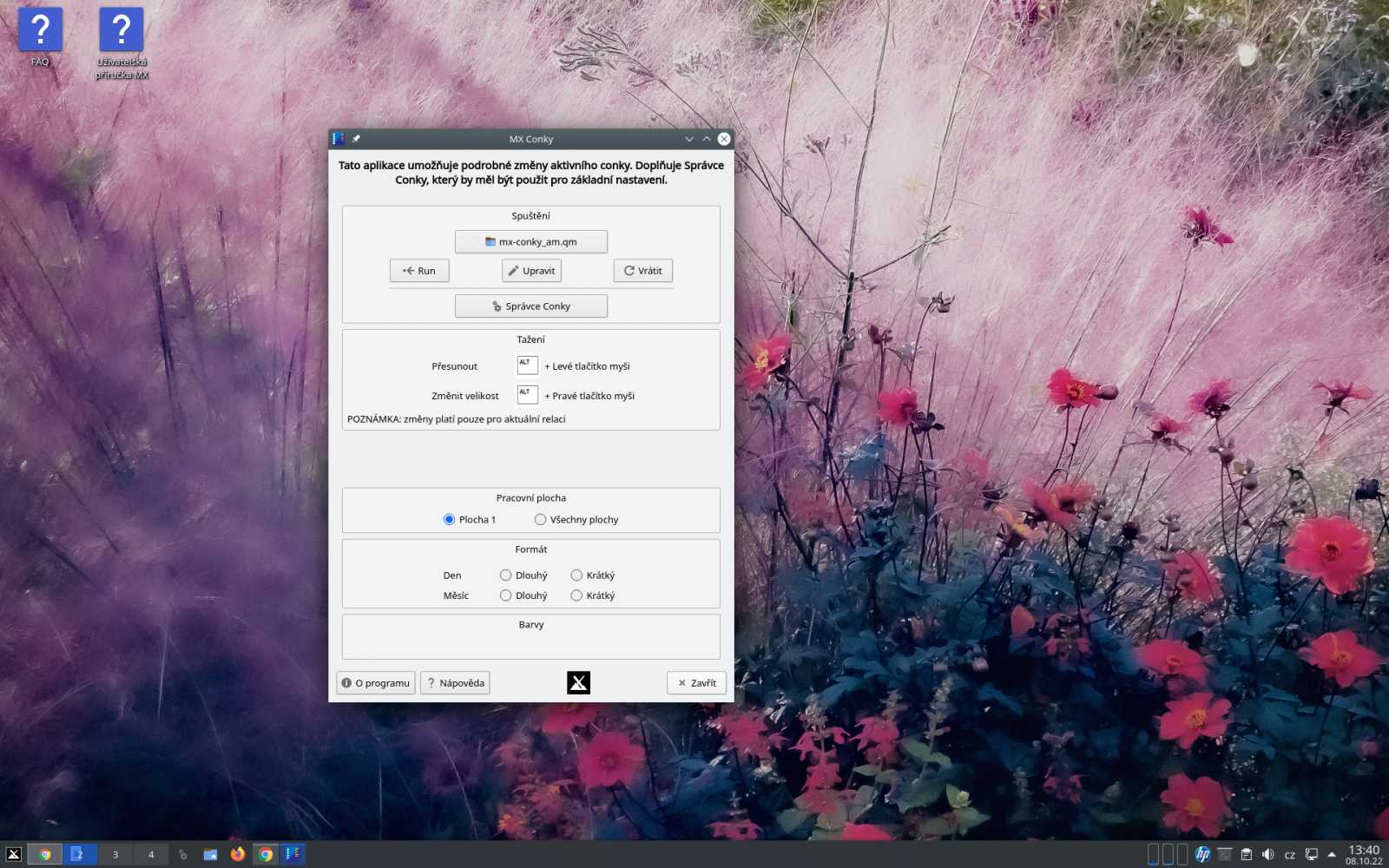Switch to virtual desktop 2 in the pager
Viewport: 1389px width, 868px height.
click(x=79, y=854)
